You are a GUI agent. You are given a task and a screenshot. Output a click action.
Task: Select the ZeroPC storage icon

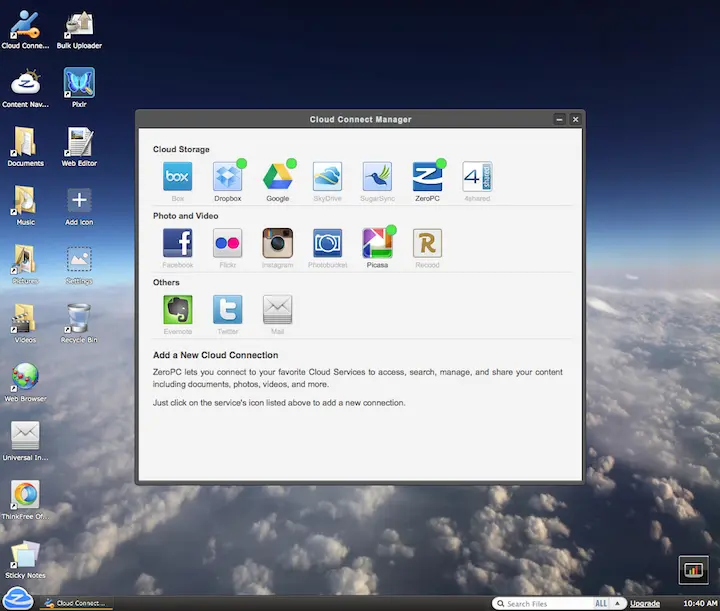point(427,176)
